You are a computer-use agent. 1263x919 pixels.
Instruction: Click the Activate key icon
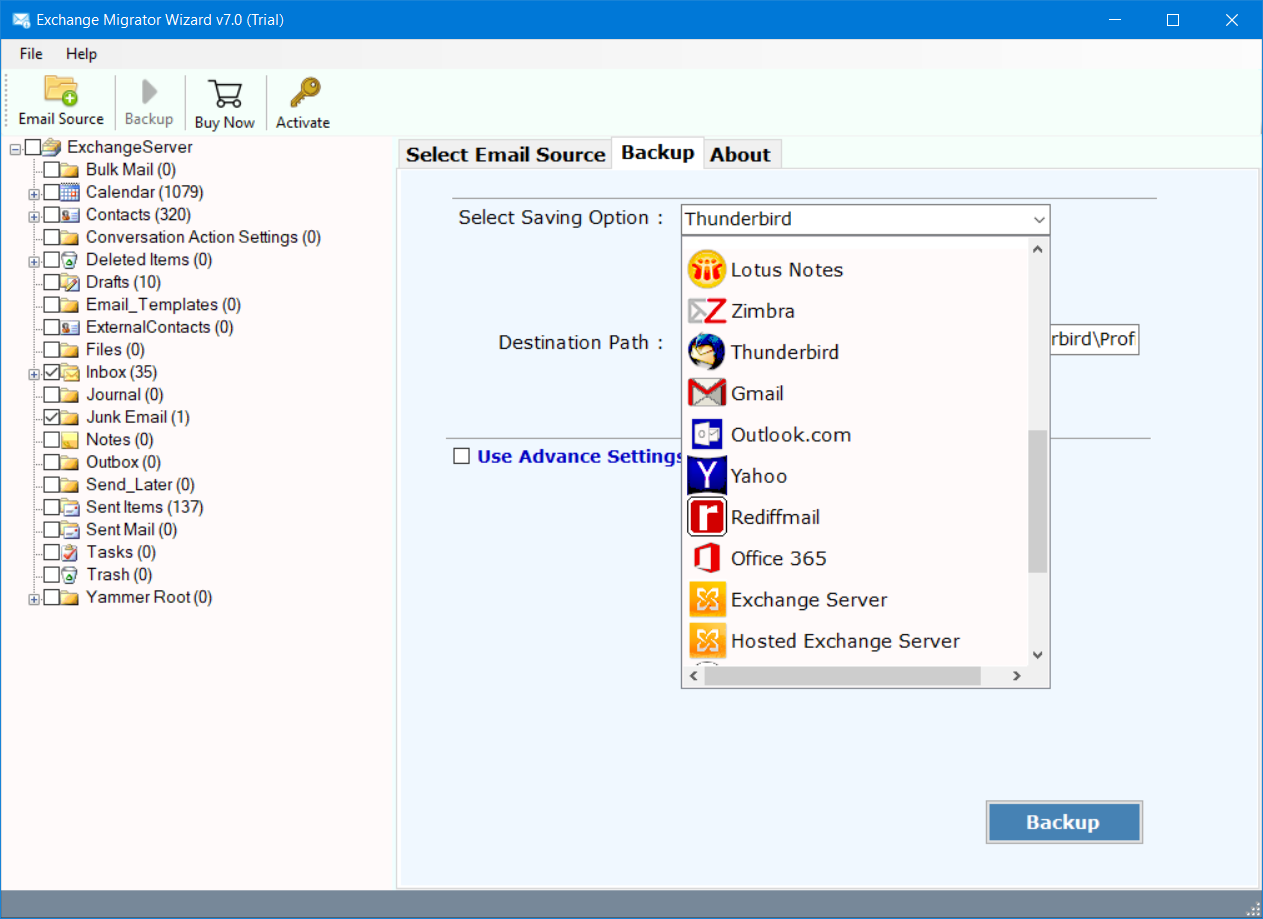pos(304,93)
